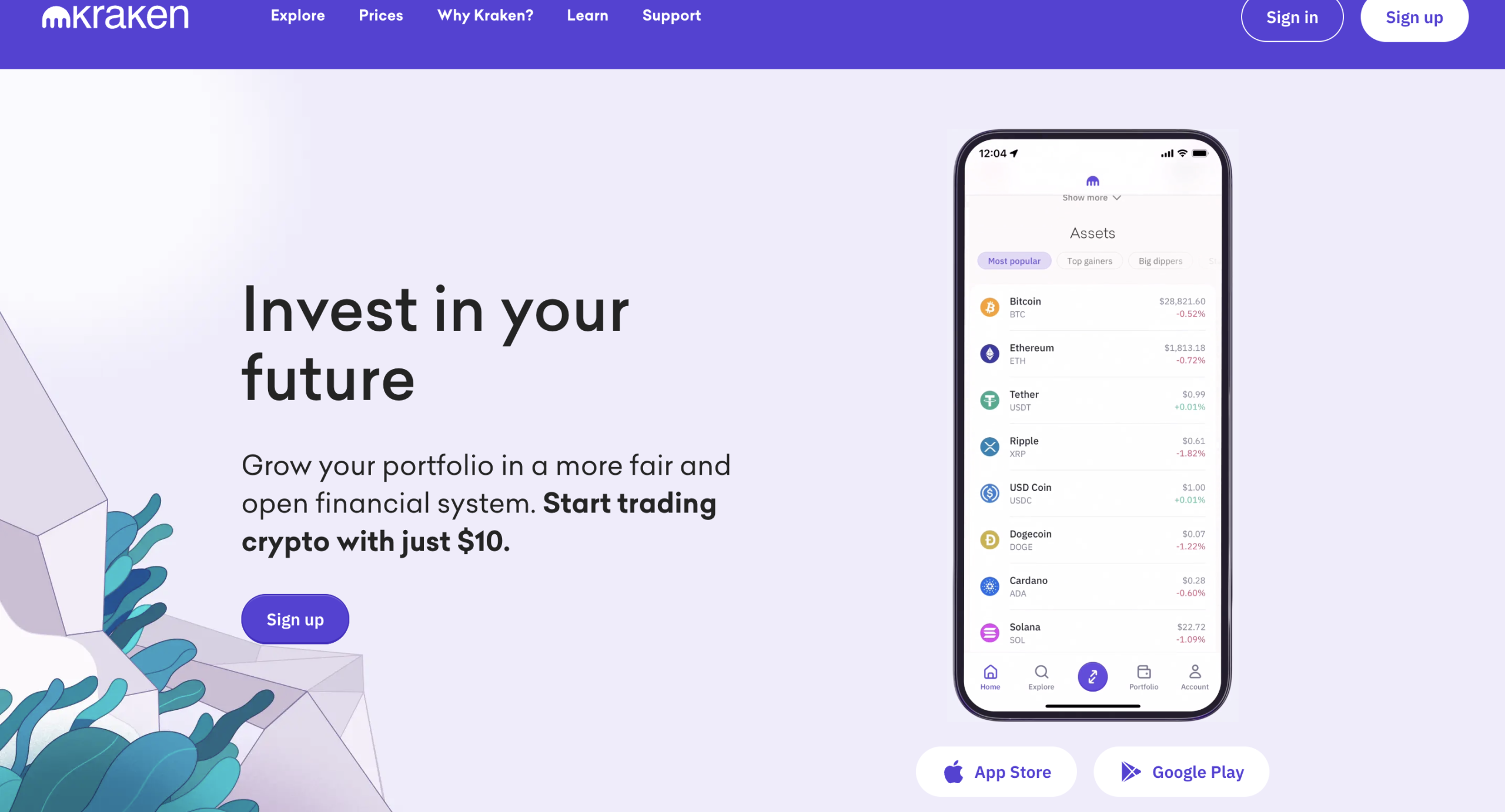Select the Ethereum ETH asset row
The width and height of the screenshot is (1505, 812).
pos(1092,353)
